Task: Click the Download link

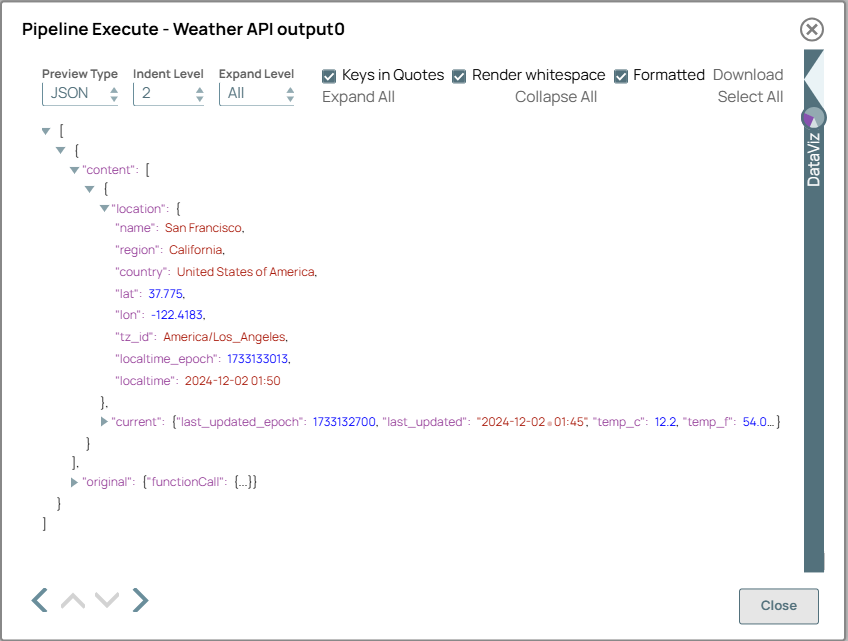Action: point(749,74)
